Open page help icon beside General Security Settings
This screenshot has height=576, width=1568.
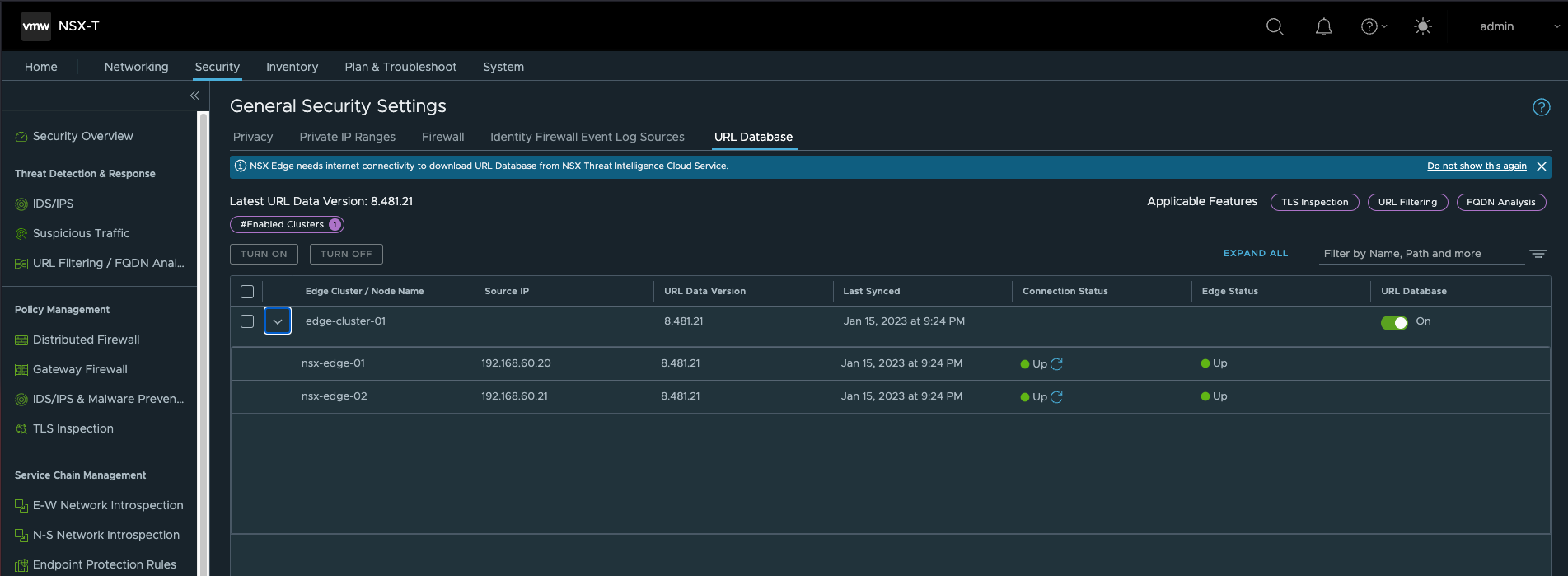[1541, 107]
